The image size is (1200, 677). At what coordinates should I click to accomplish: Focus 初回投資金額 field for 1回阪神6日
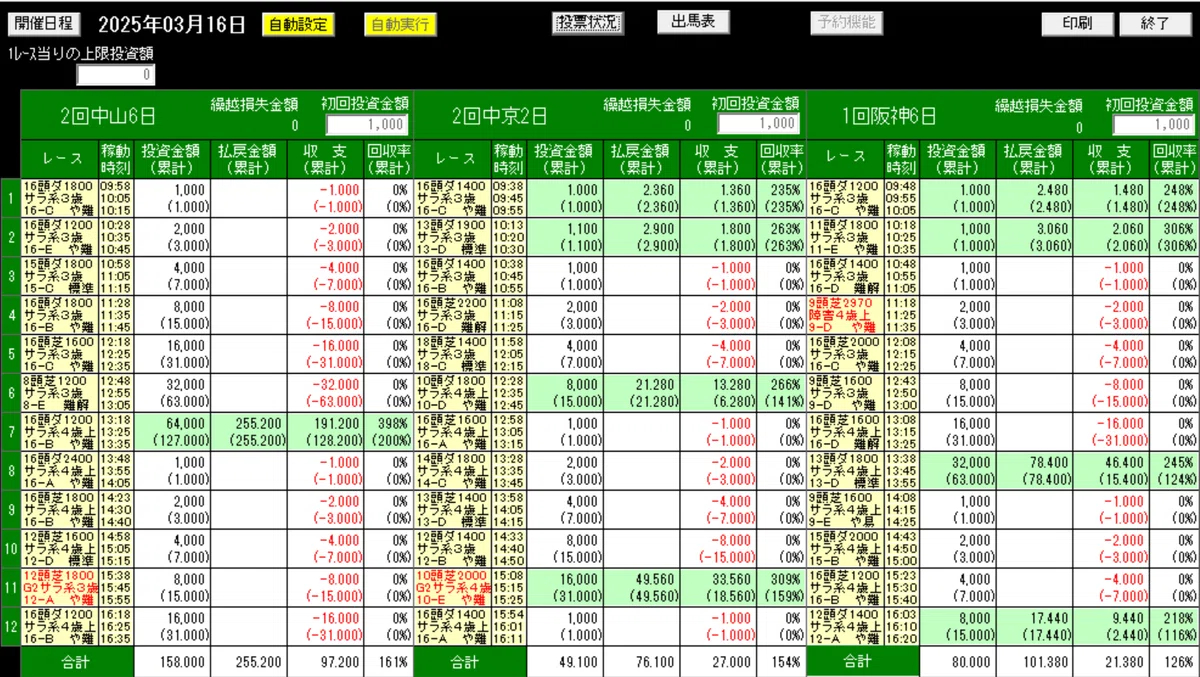[x=1154, y=124]
